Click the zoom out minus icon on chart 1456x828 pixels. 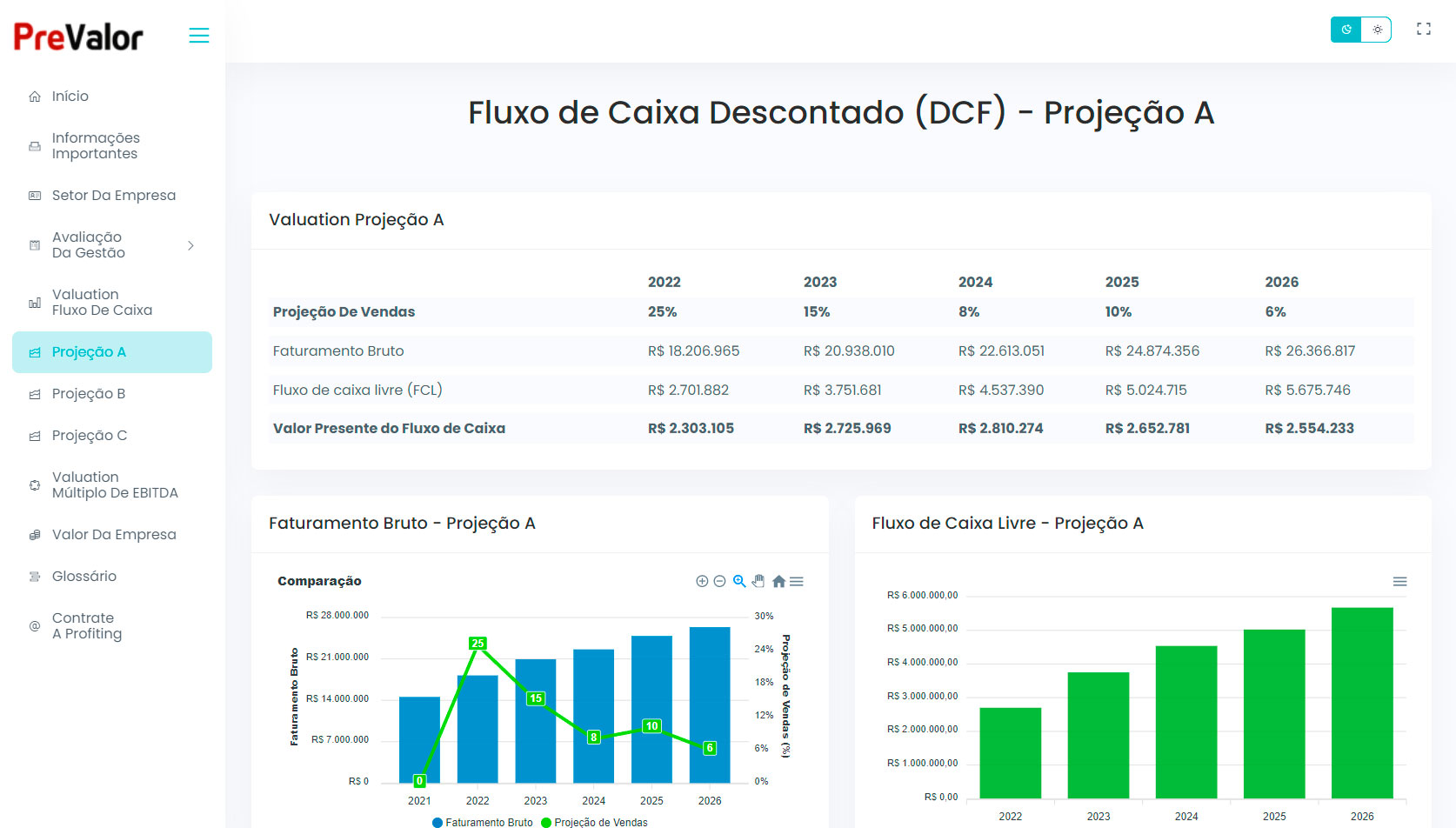click(x=719, y=581)
